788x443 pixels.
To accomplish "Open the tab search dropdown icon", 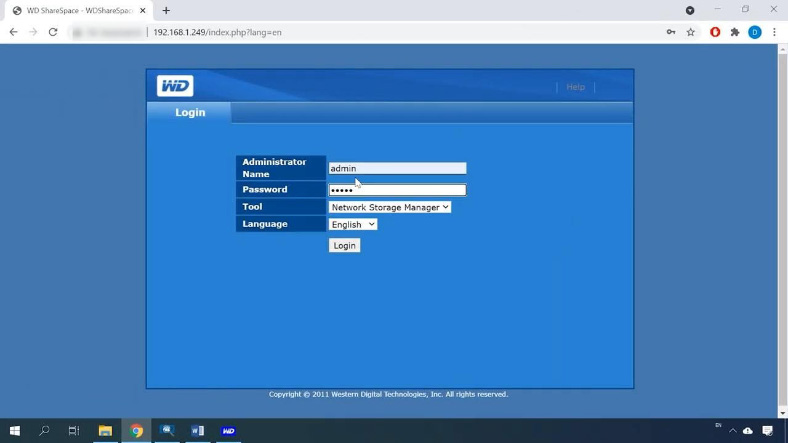I will 690,11.
